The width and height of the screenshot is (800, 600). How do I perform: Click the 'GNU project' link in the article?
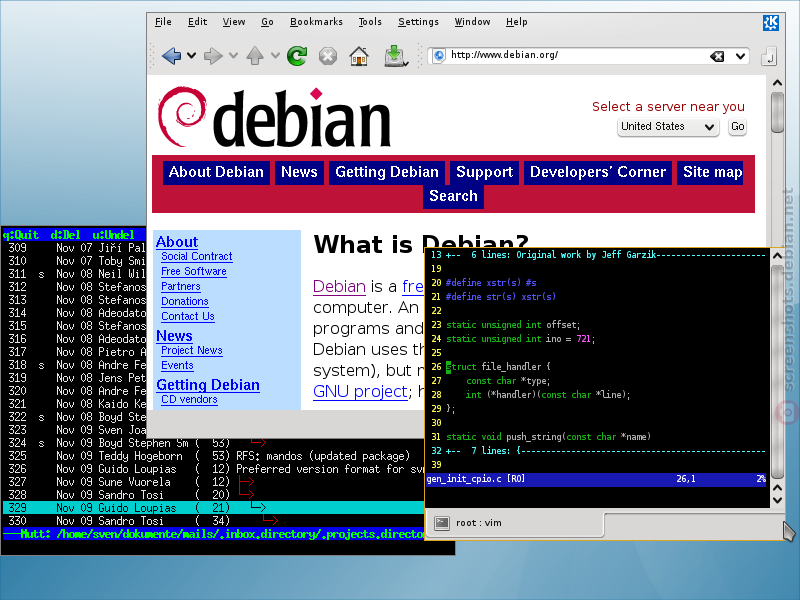tap(360, 391)
